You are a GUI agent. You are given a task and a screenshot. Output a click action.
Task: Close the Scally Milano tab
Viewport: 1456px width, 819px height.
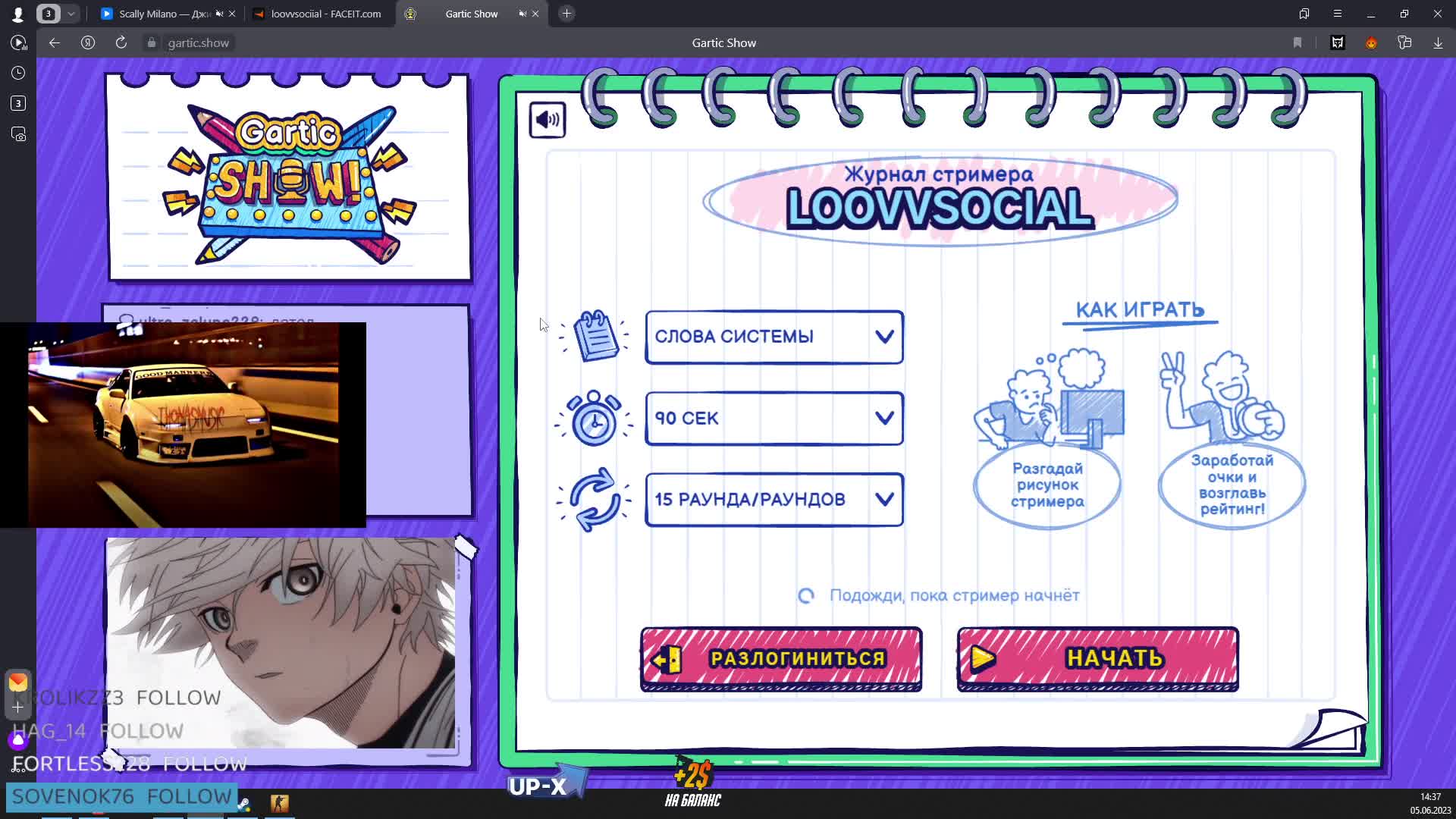(232, 14)
